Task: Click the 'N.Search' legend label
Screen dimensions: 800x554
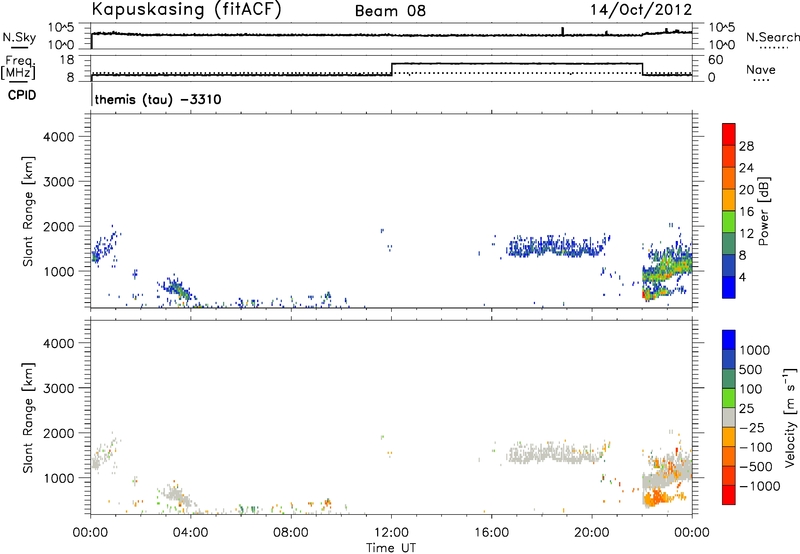Action: tap(773, 37)
